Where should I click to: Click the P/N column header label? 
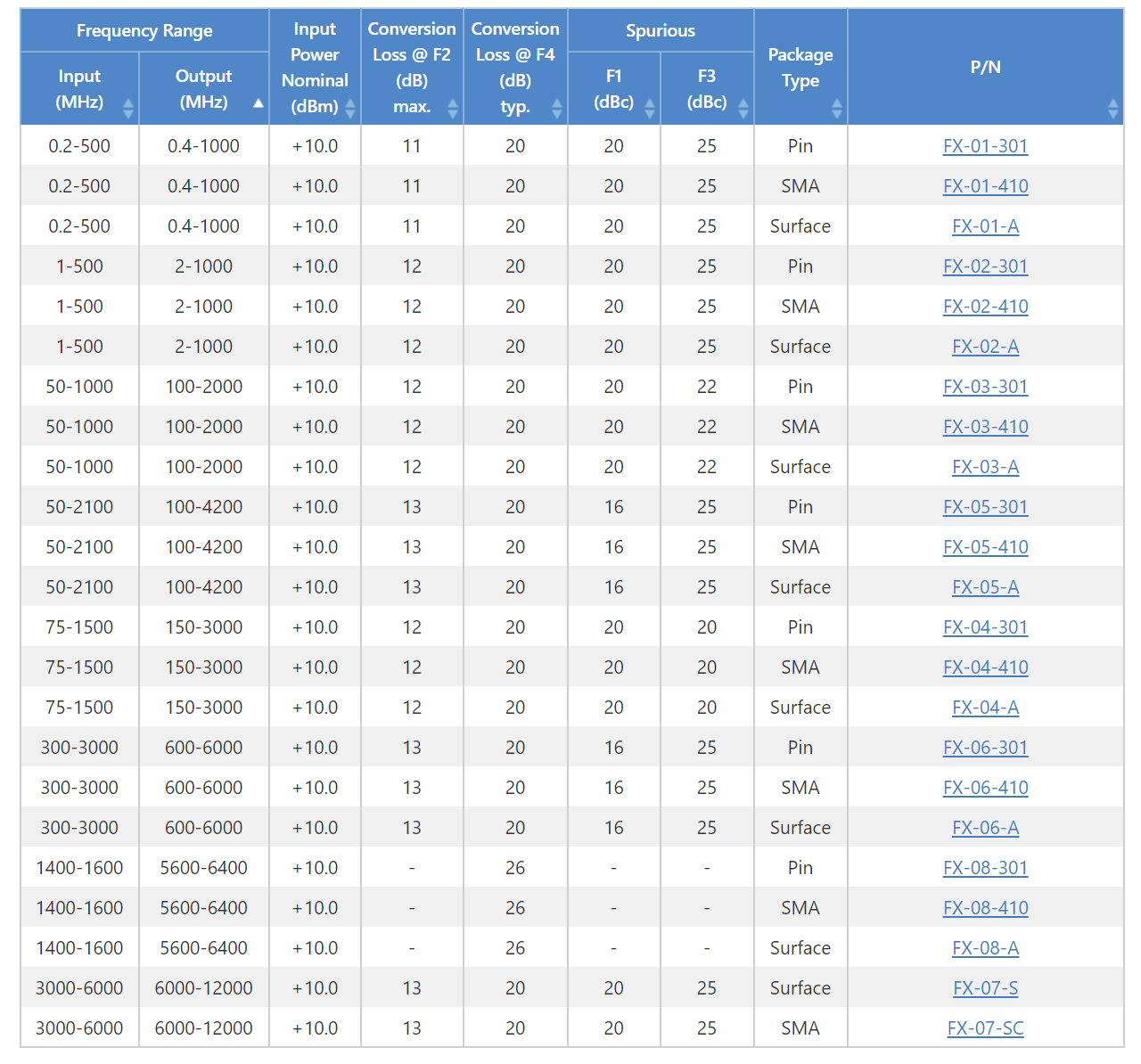pos(985,67)
